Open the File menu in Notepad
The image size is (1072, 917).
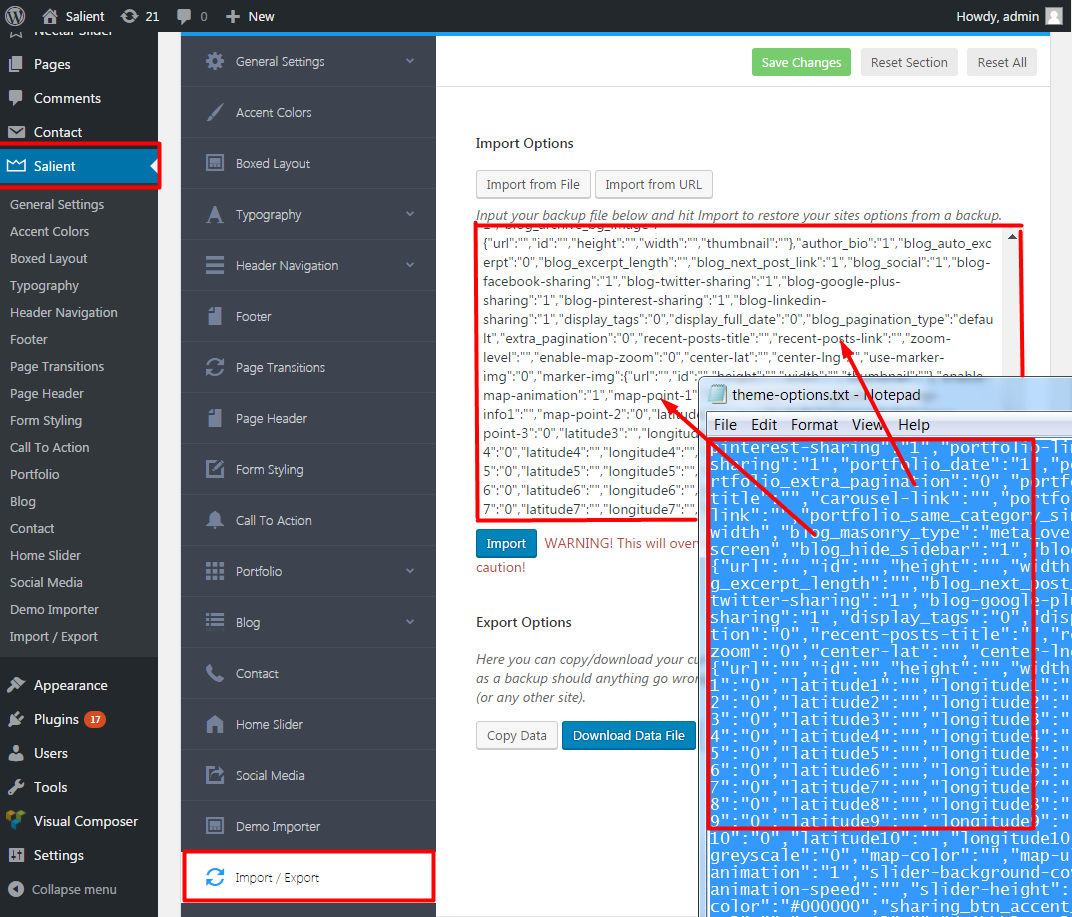point(725,425)
